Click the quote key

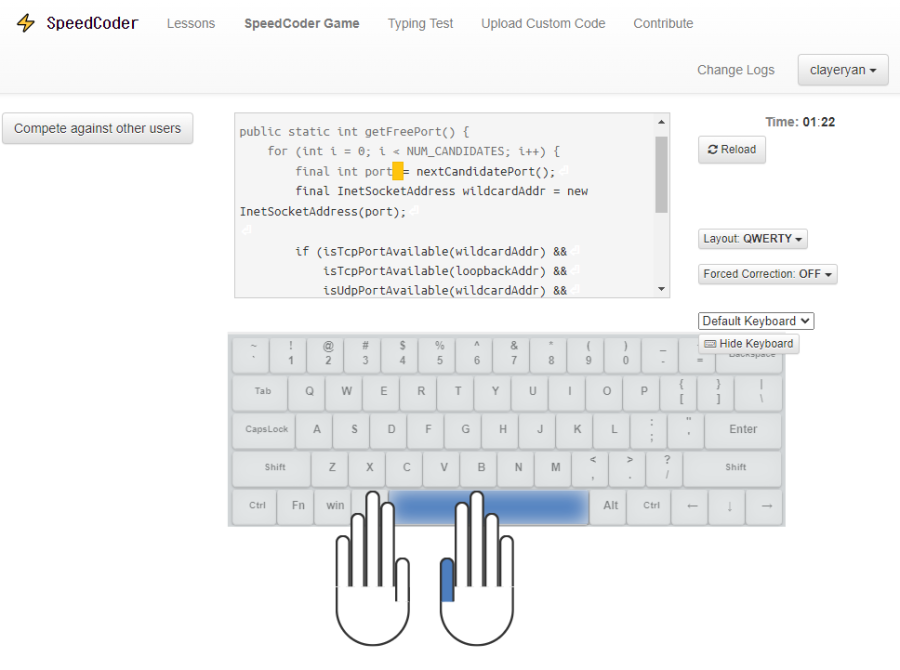pos(686,429)
